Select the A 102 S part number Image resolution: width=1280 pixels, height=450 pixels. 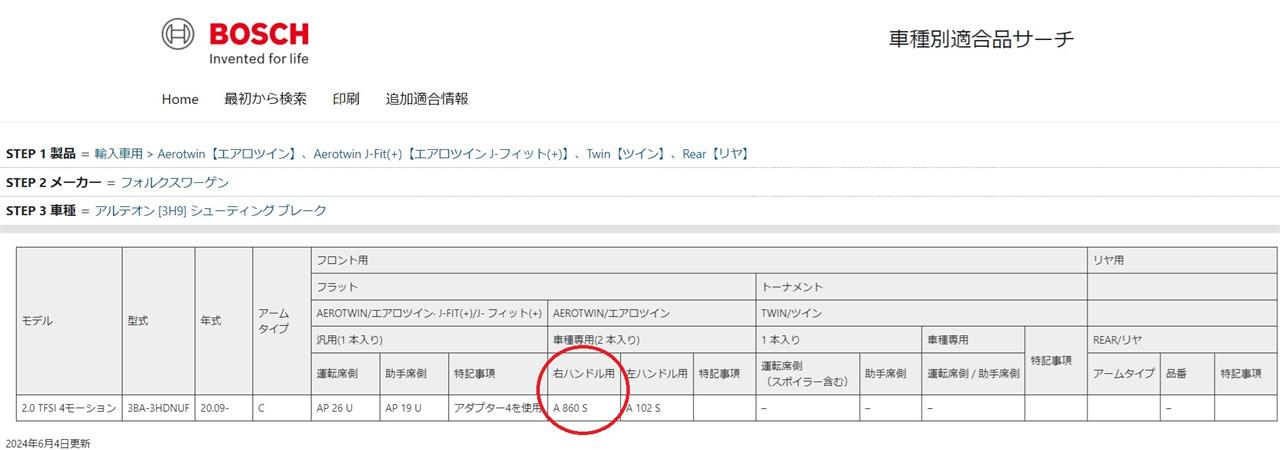[644, 408]
